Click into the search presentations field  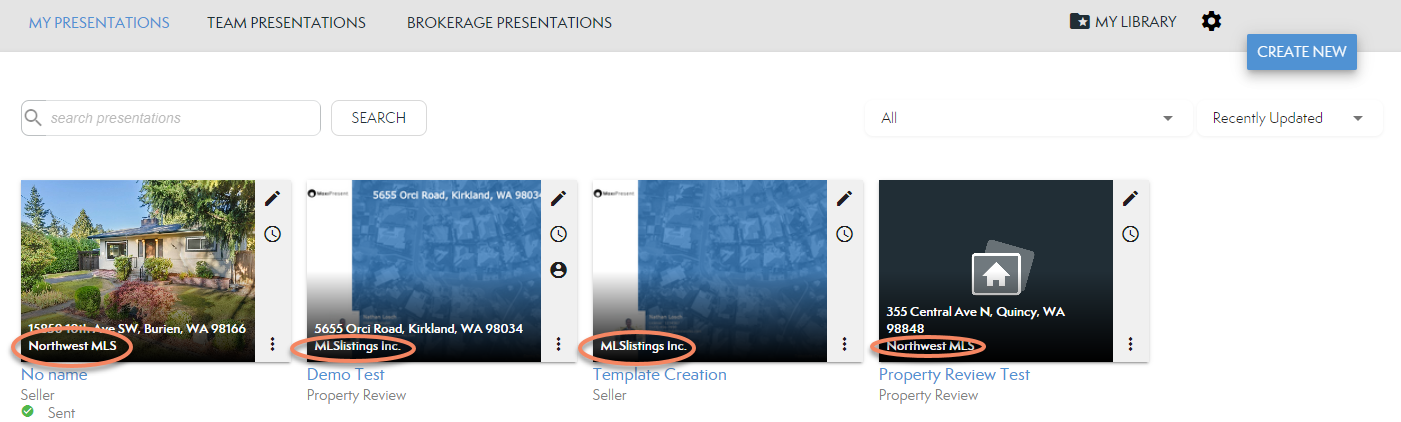point(180,118)
